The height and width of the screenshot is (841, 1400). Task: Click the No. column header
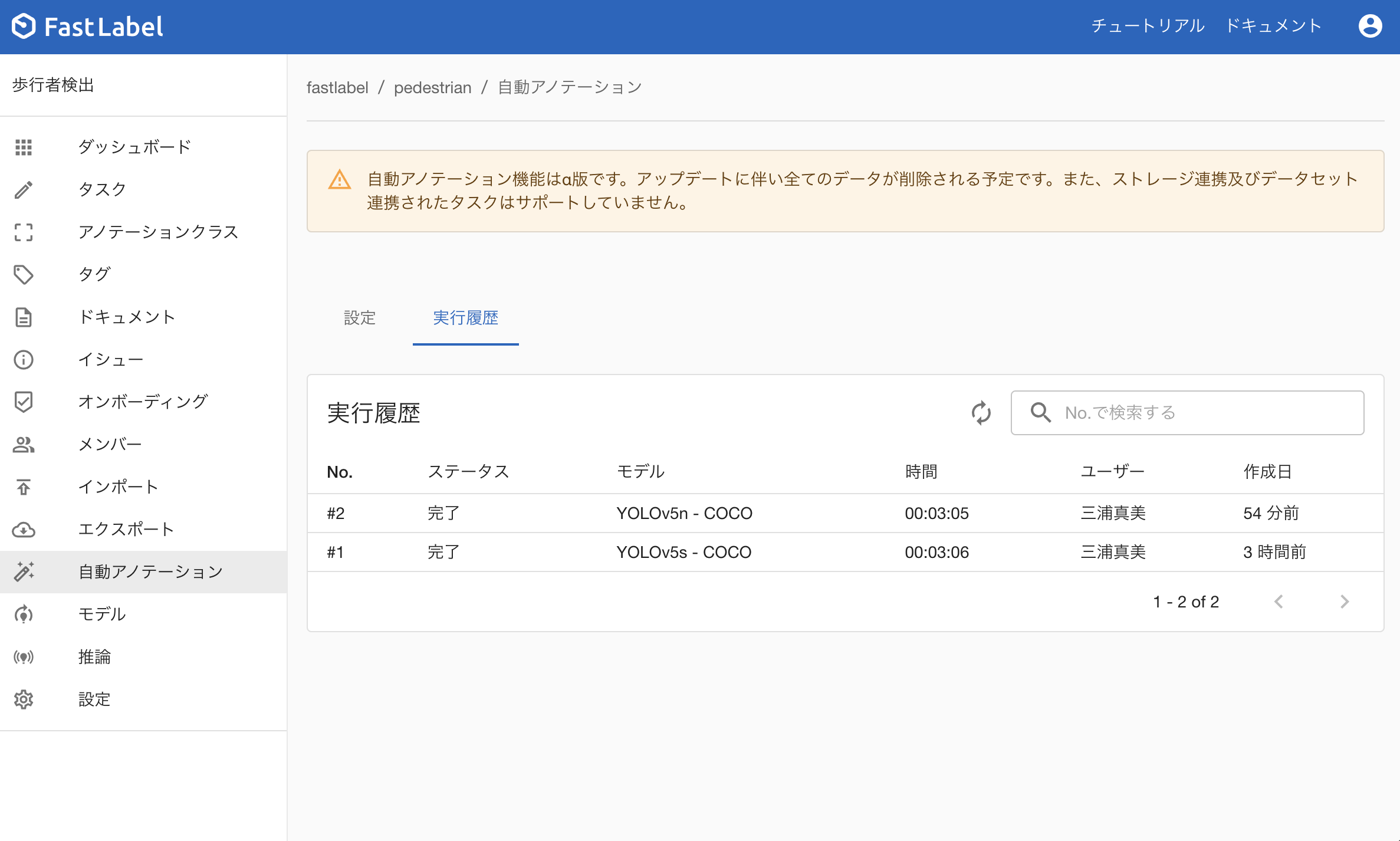[x=340, y=472]
